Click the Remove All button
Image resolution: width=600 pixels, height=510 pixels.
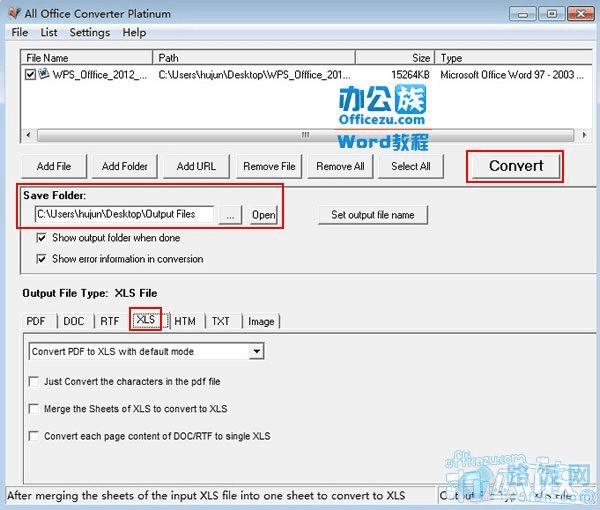(x=340, y=166)
